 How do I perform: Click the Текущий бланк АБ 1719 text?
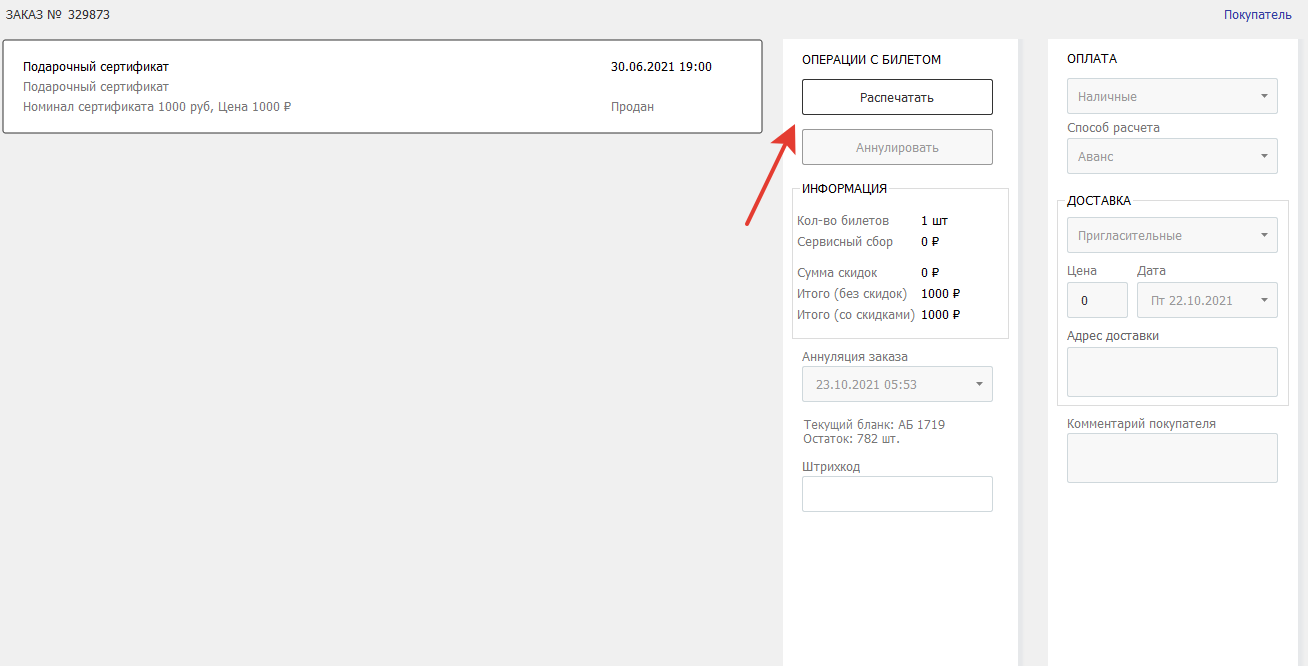[874, 425]
